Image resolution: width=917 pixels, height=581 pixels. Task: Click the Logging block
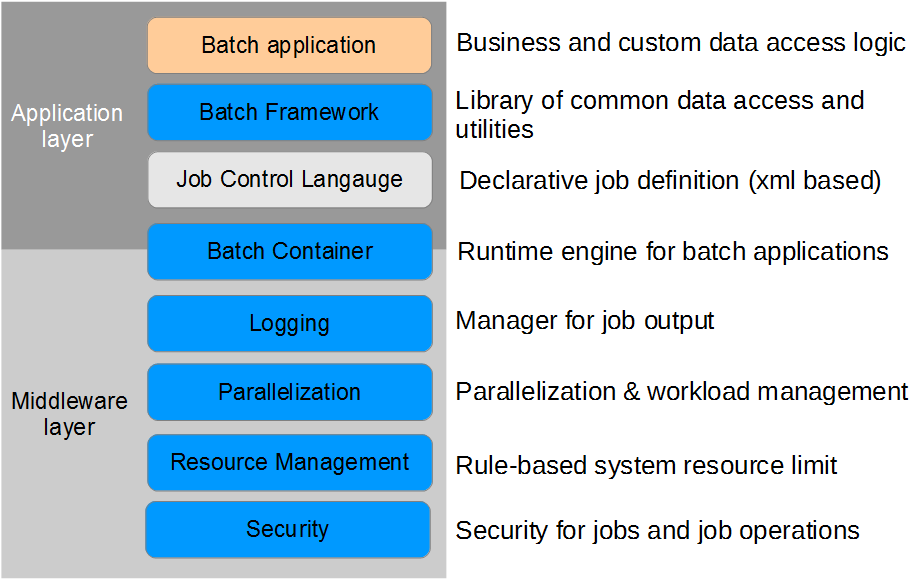[289, 324]
